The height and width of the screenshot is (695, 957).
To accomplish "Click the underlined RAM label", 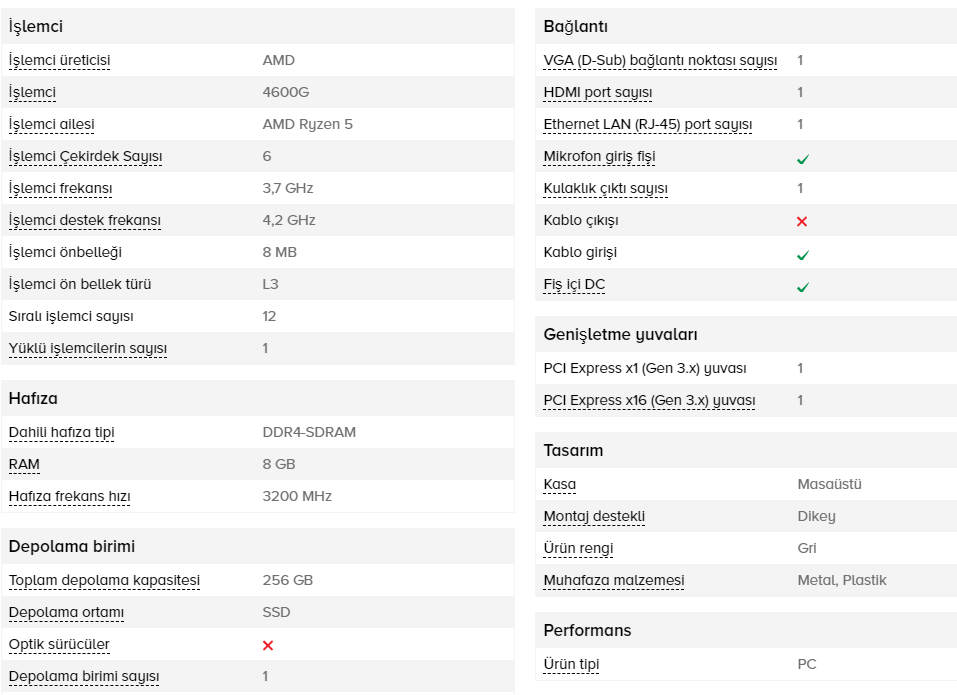I will (24, 464).
